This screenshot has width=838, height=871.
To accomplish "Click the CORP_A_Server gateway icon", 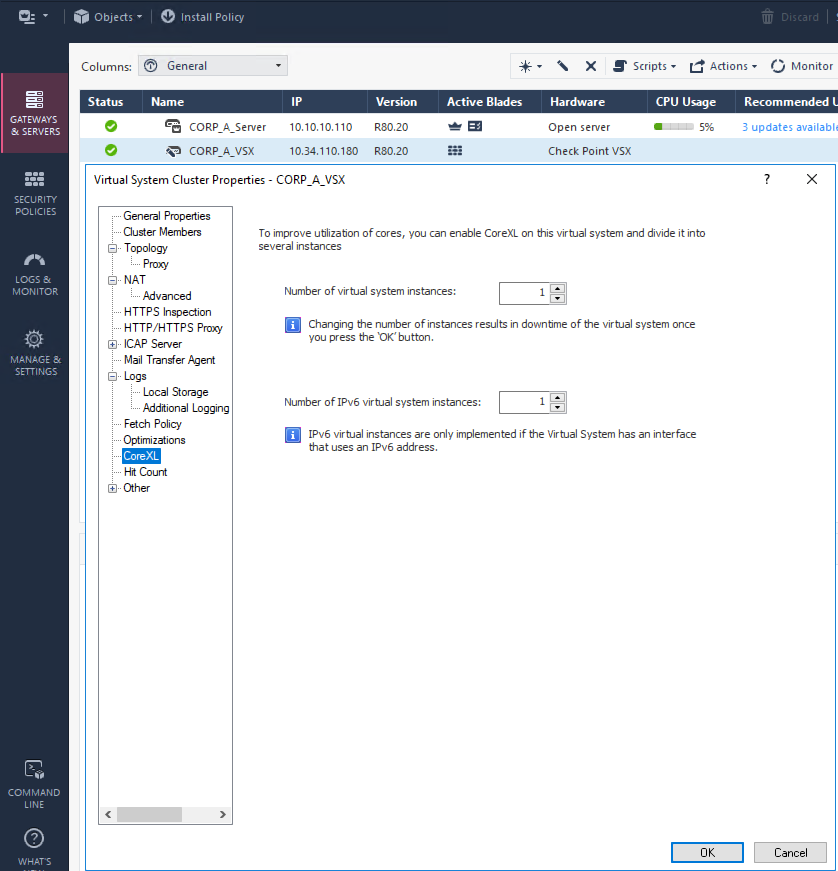I will click(173, 126).
